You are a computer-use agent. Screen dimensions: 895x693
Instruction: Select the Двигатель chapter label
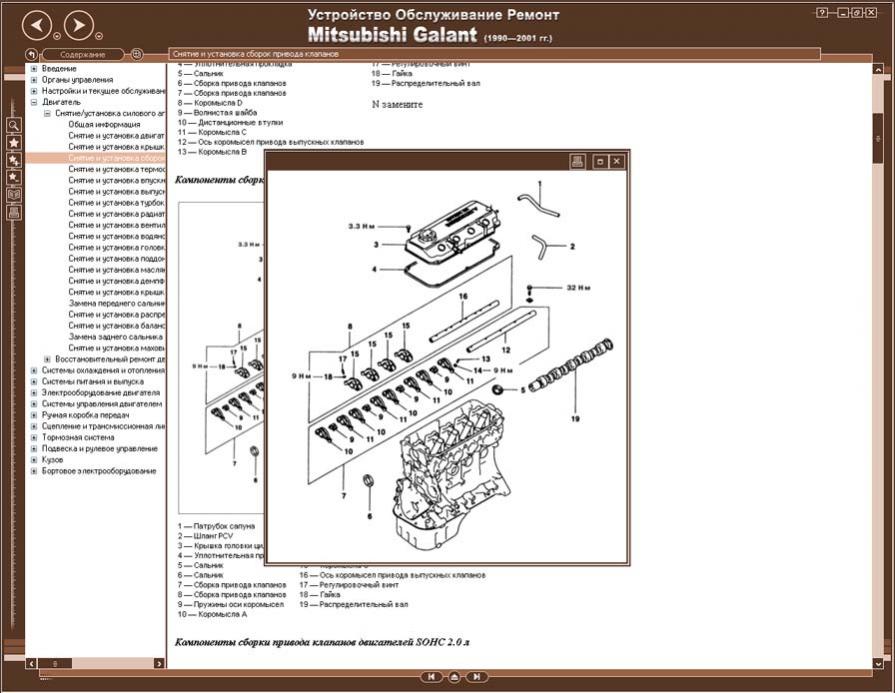point(61,102)
